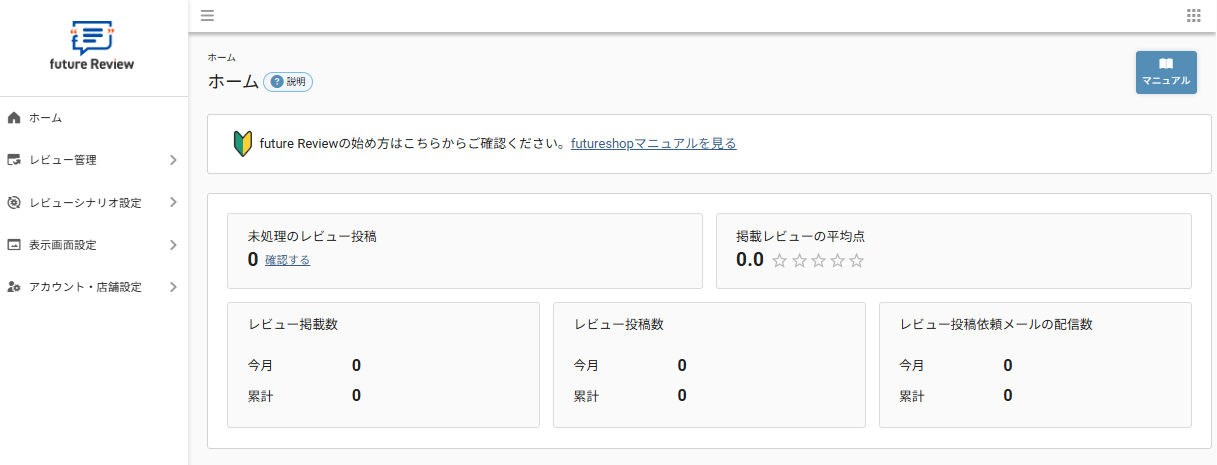Open the レビュー管理 menu item
1217x465 pixels.
pyautogui.click(x=63, y=160)
